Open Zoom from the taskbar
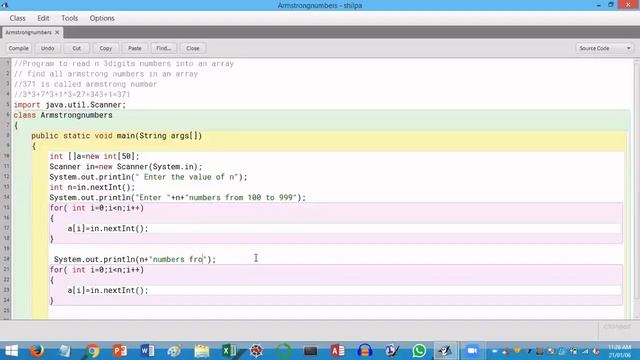The image size is (640, 360). (x=472, y=351)
